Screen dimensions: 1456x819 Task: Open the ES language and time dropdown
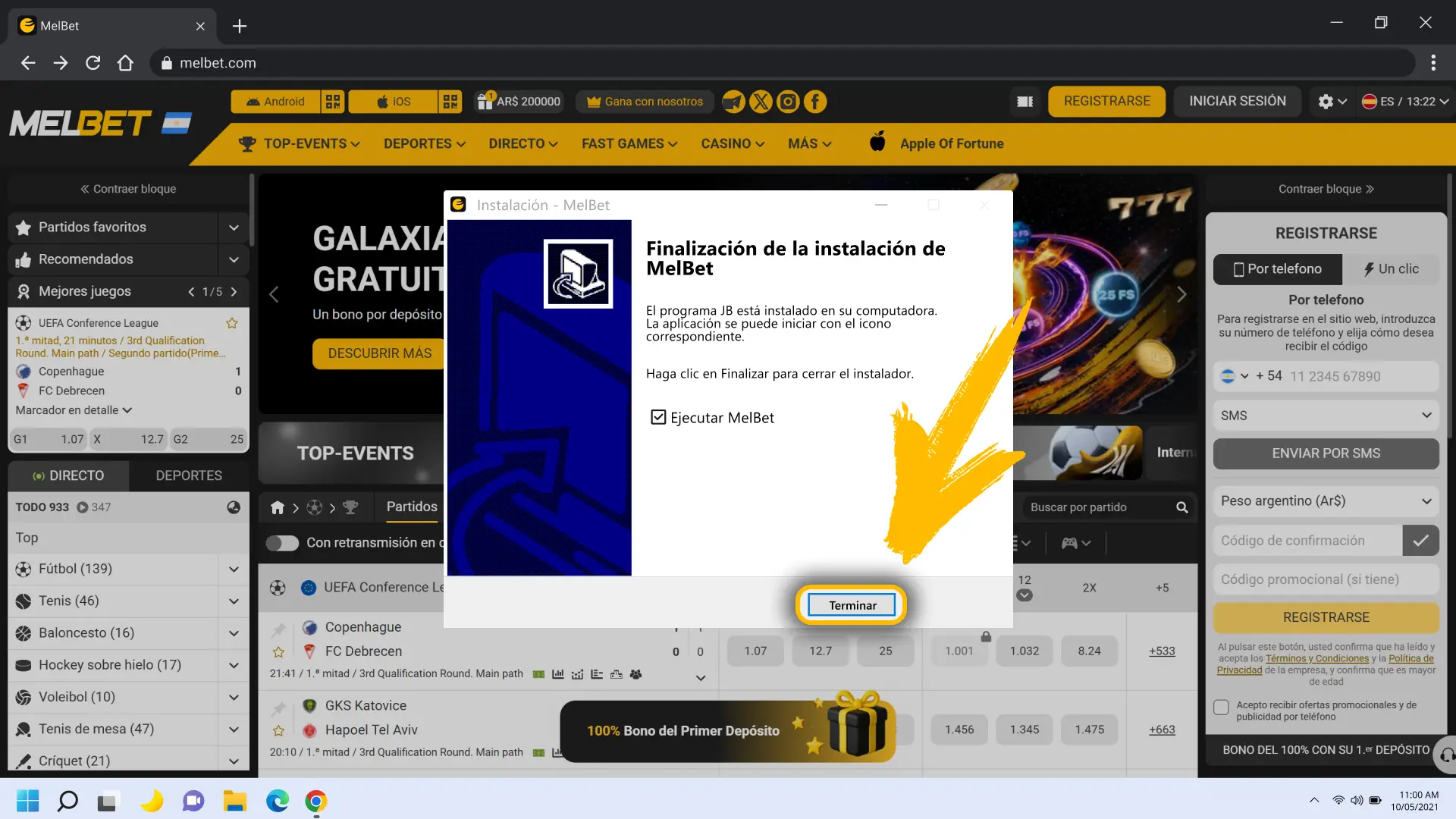point(1404,102)
